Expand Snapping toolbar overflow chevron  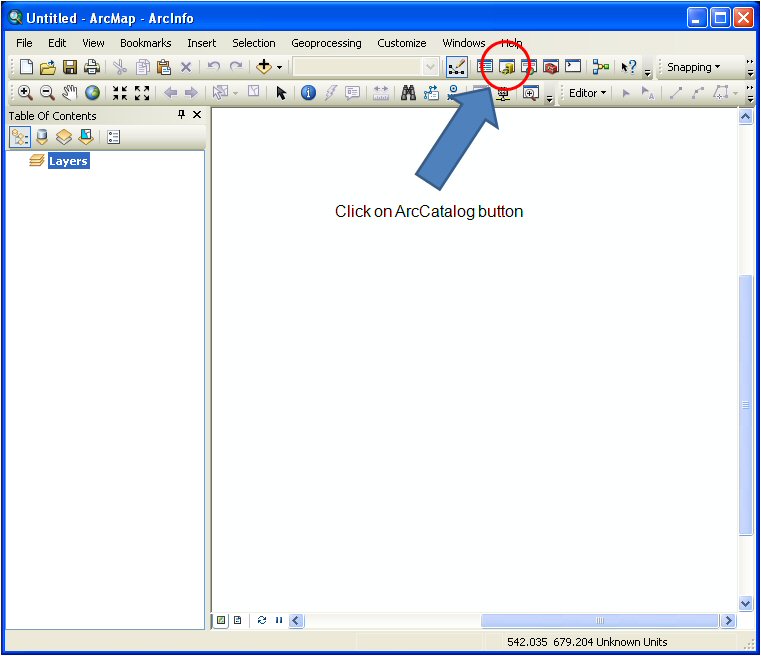tap(750, 68)
